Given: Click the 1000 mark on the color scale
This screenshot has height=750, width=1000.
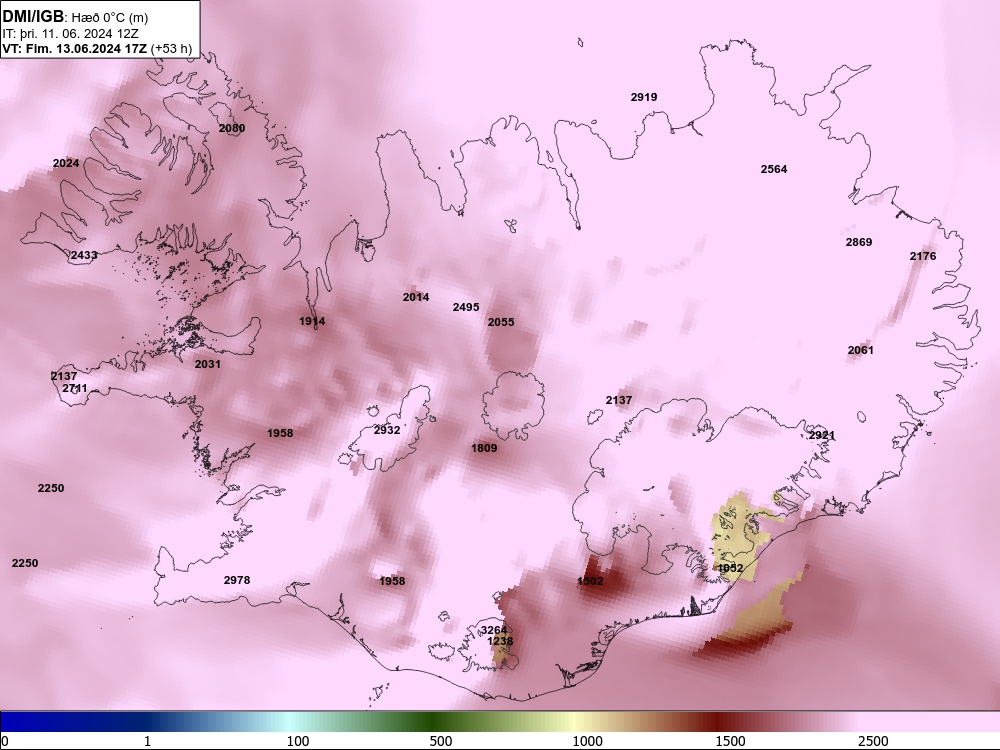Looking at the screenshot, I should click(x=587, y=741).
